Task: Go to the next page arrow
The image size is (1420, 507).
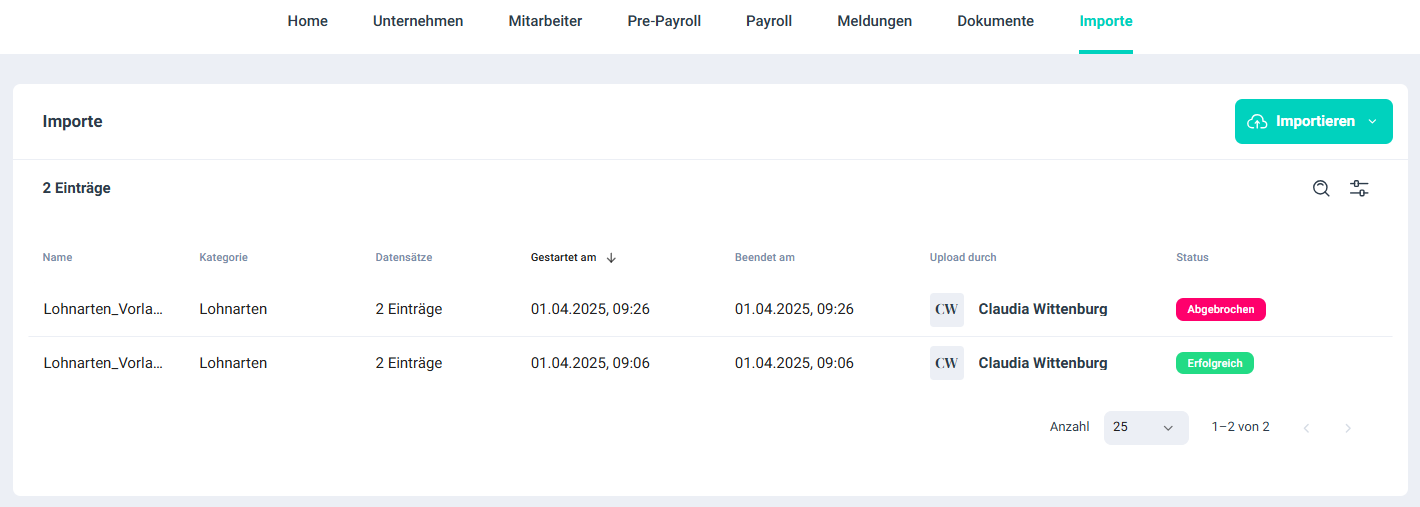Action: click(x=1347, y=428)
